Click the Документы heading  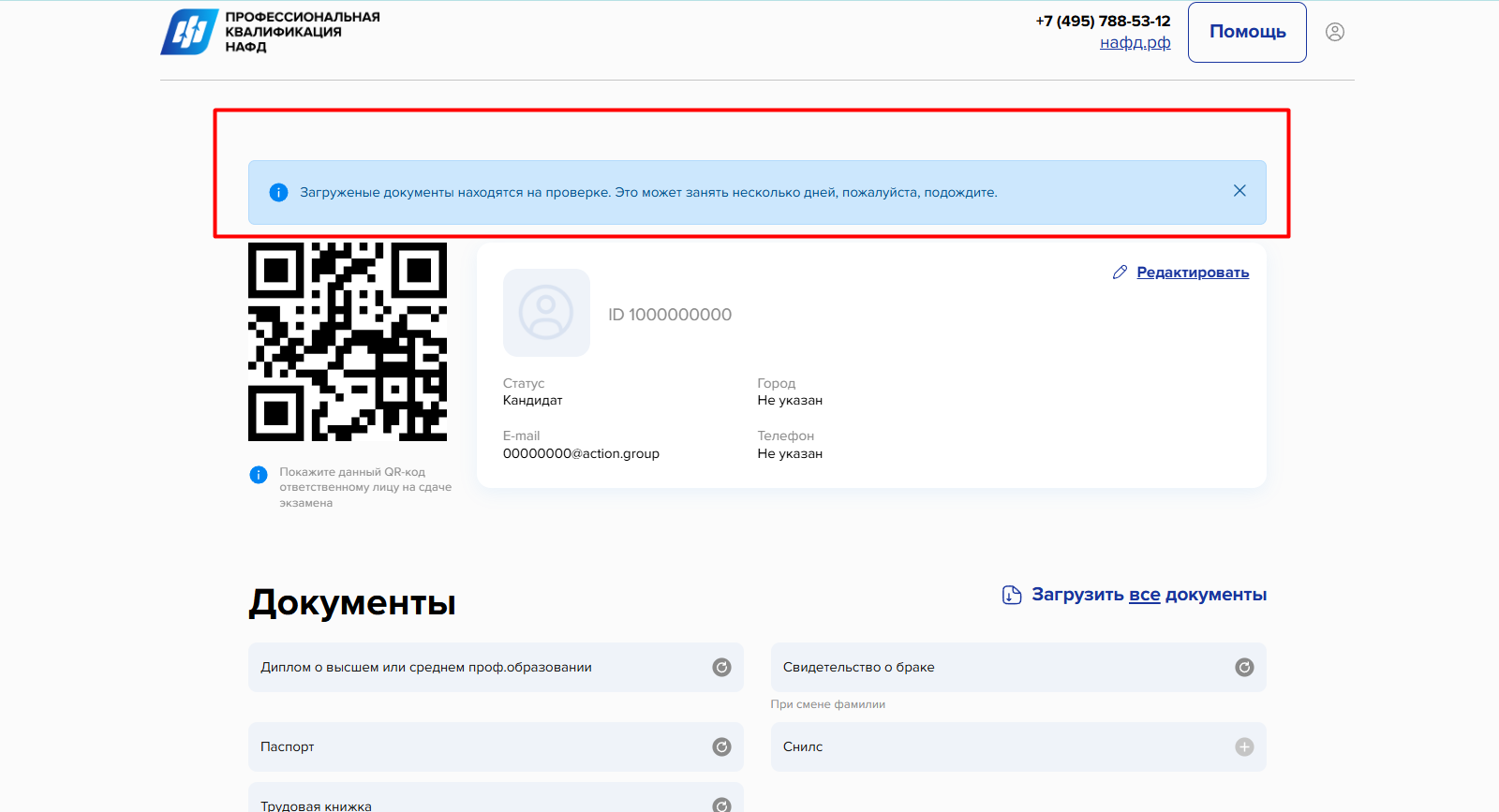(x=352, y=602)
